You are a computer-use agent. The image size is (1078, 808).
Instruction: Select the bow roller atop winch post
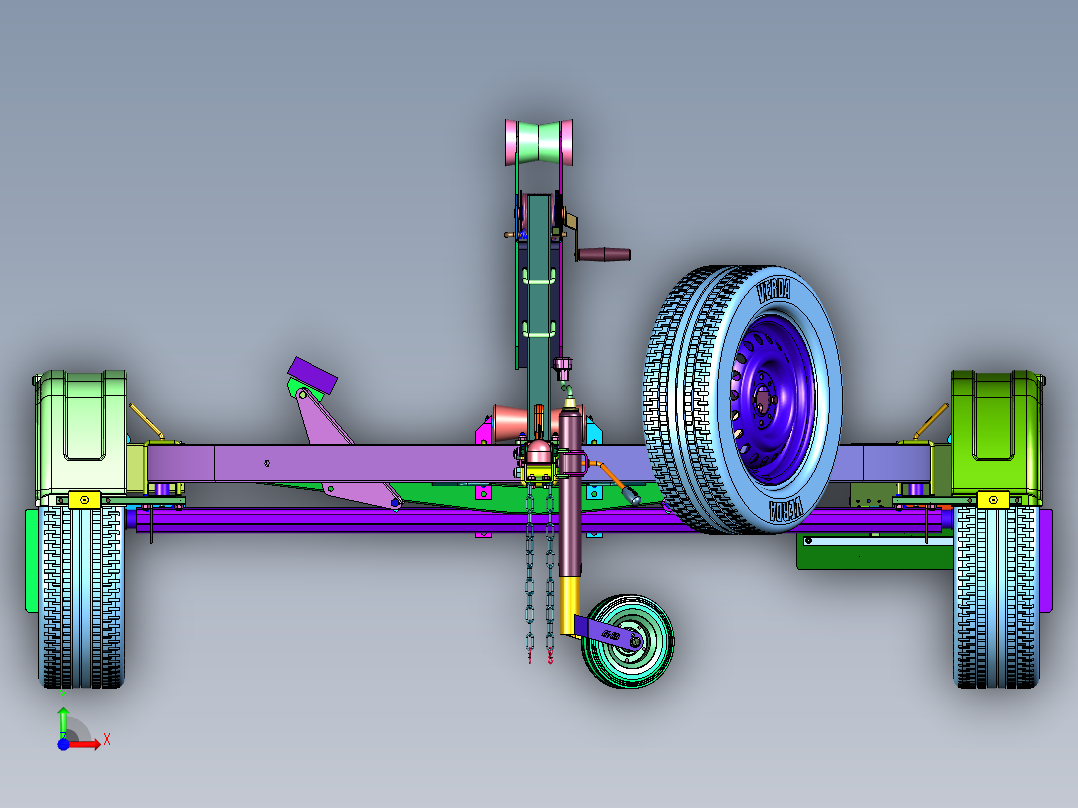[x=539, y=142]
